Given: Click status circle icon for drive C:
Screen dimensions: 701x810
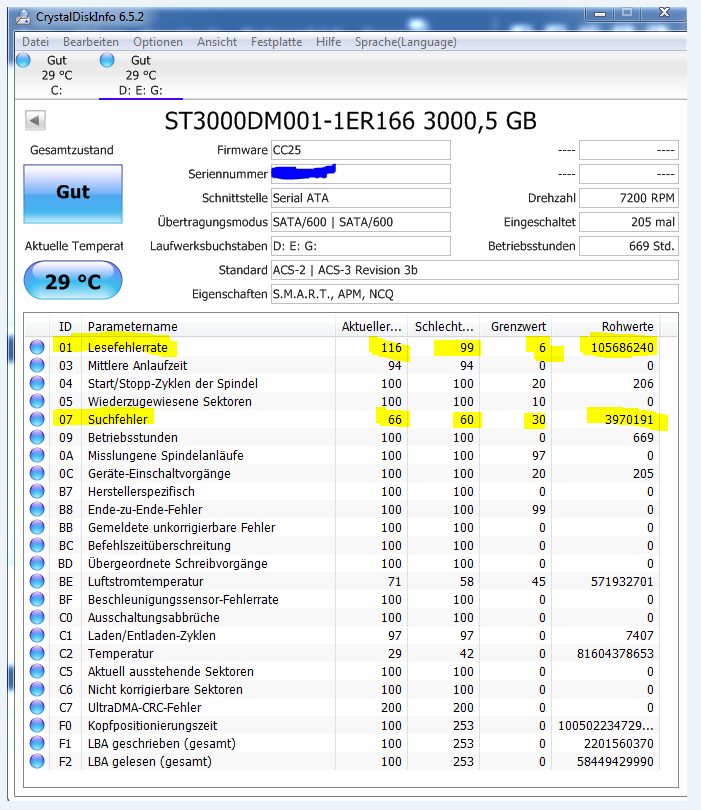Looking at the screenshot, I should [23, 60].
